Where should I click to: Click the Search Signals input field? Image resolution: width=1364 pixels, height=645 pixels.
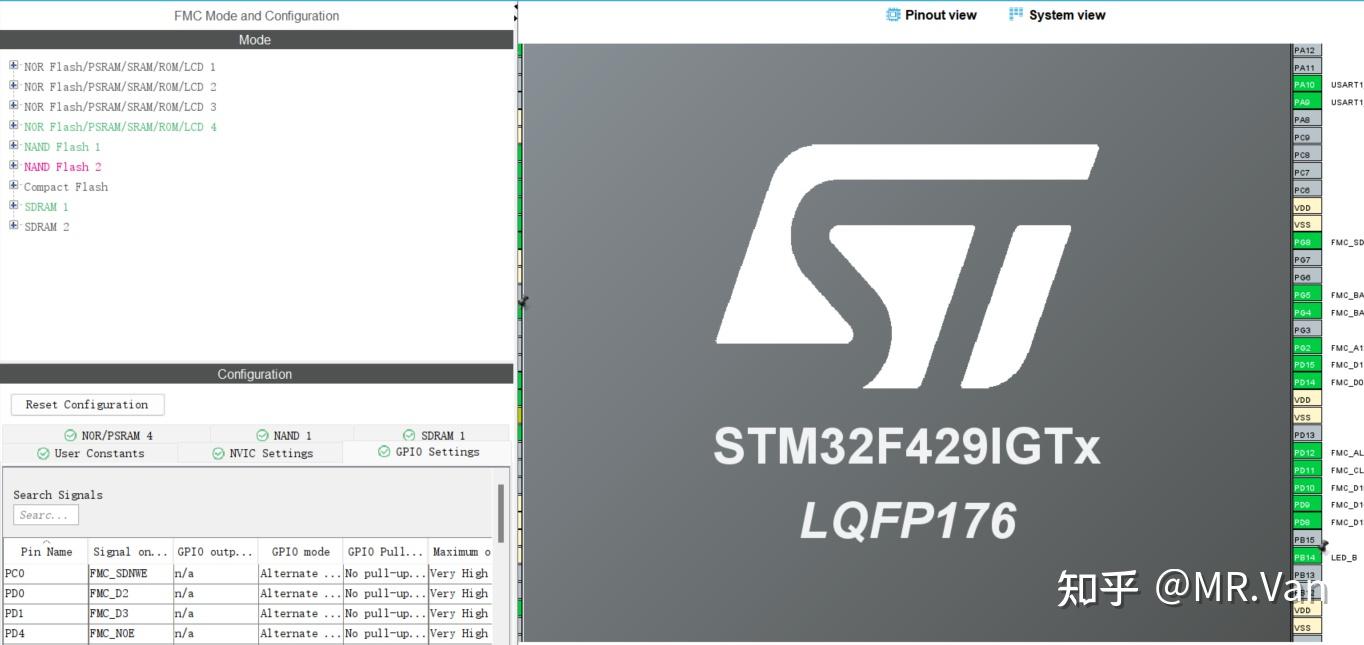tap(46, 514)
